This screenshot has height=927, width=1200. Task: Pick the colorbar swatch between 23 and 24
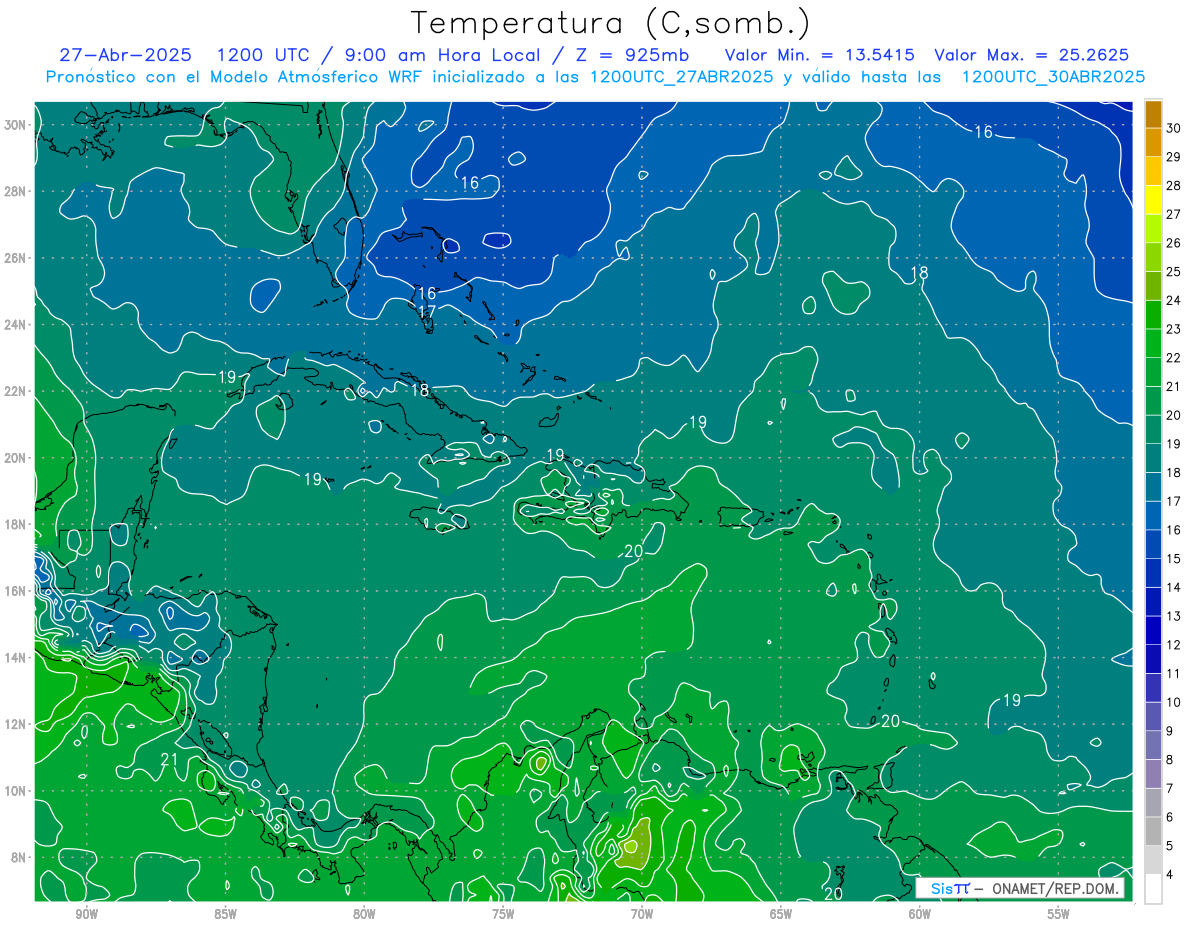1153,315
